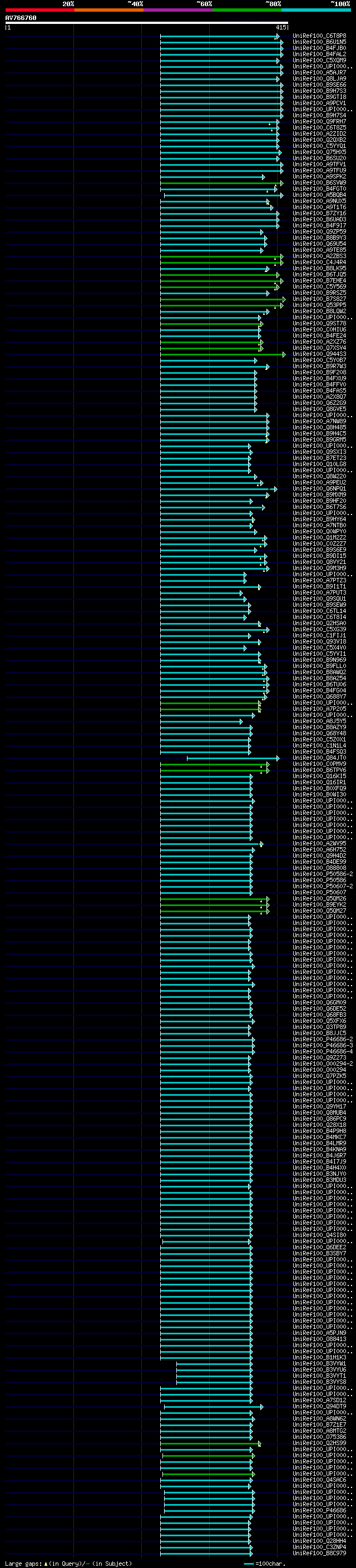Image resolution: width=356 pixels, height=1568 pixels.
Task: Select the UniRef100_B7ZY16 label
Action: 319,214
